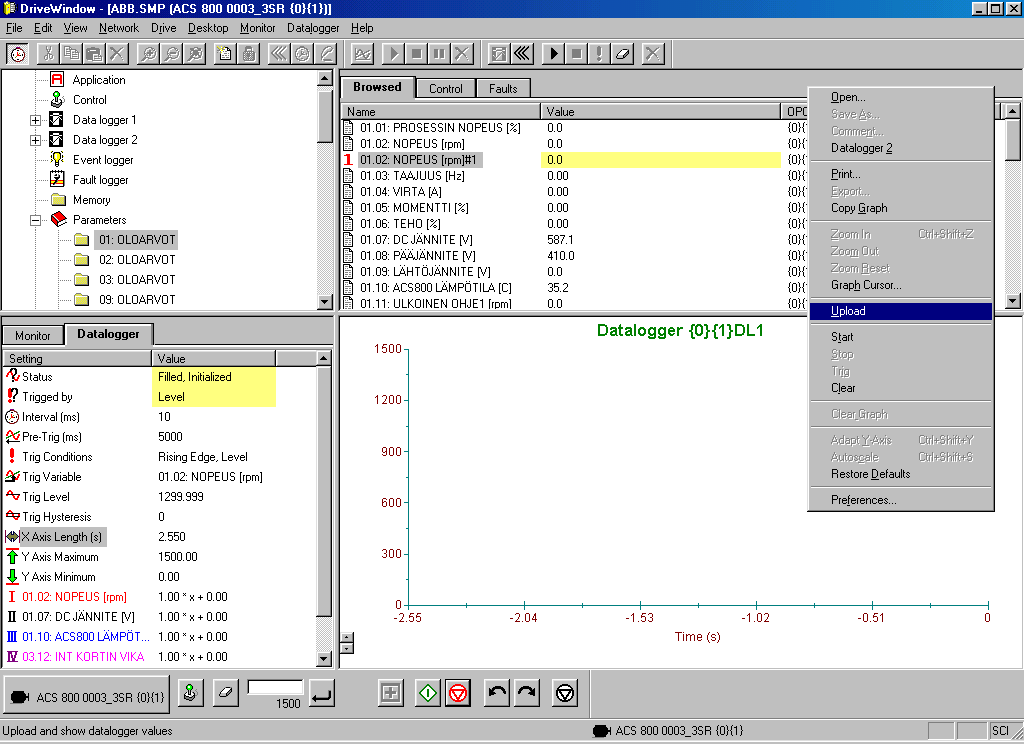This screenshot has height=744, width=1024.
Task: Expand the Data logger 2 tree node
Action: click(35, 140)
